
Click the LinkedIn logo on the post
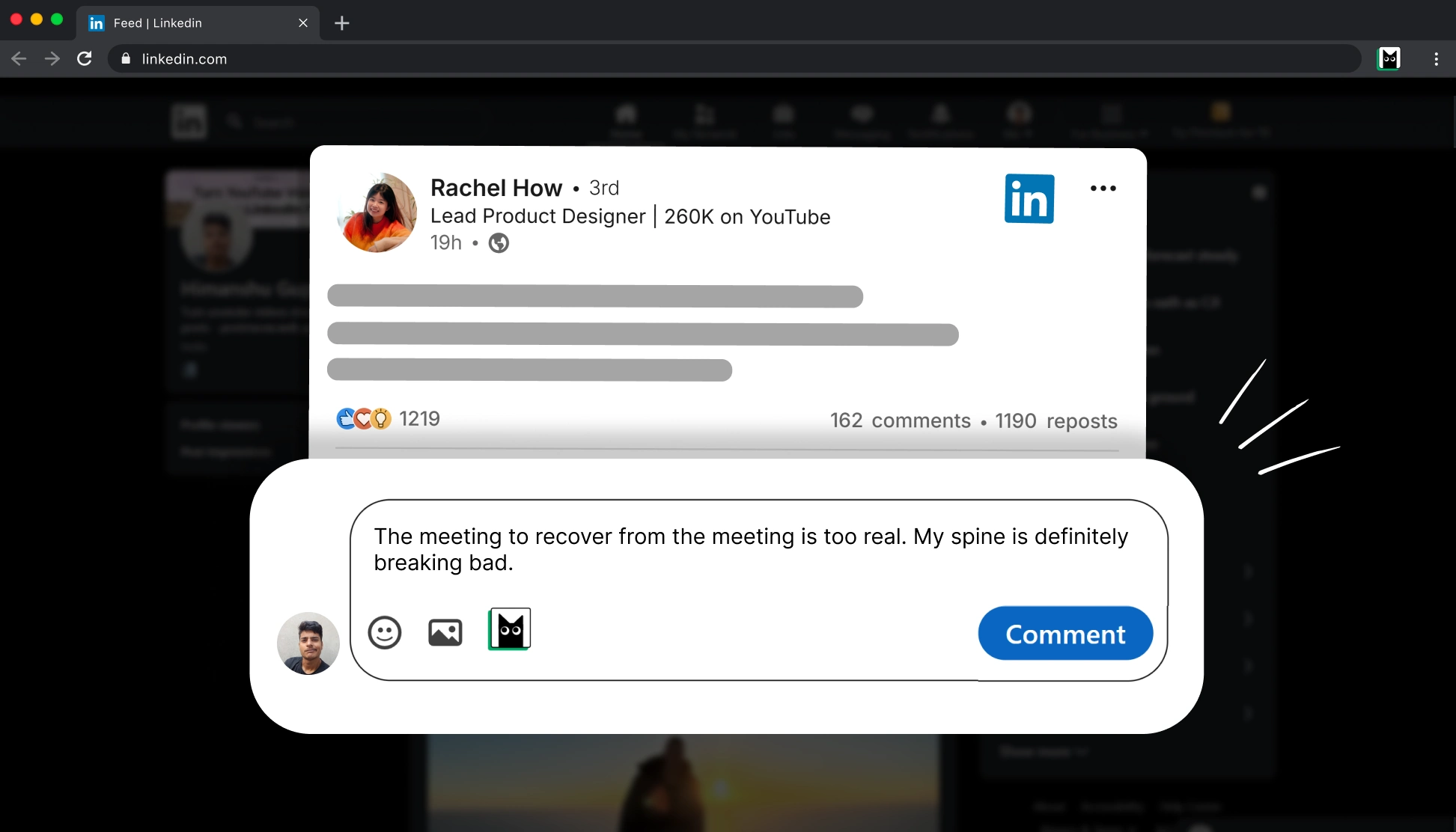click(x=1029, y=199)
